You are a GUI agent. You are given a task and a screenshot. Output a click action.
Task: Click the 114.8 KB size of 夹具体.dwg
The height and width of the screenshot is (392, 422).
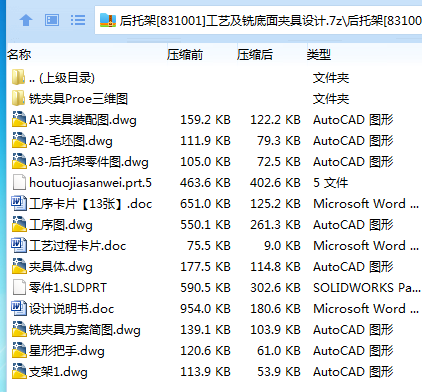275,267
